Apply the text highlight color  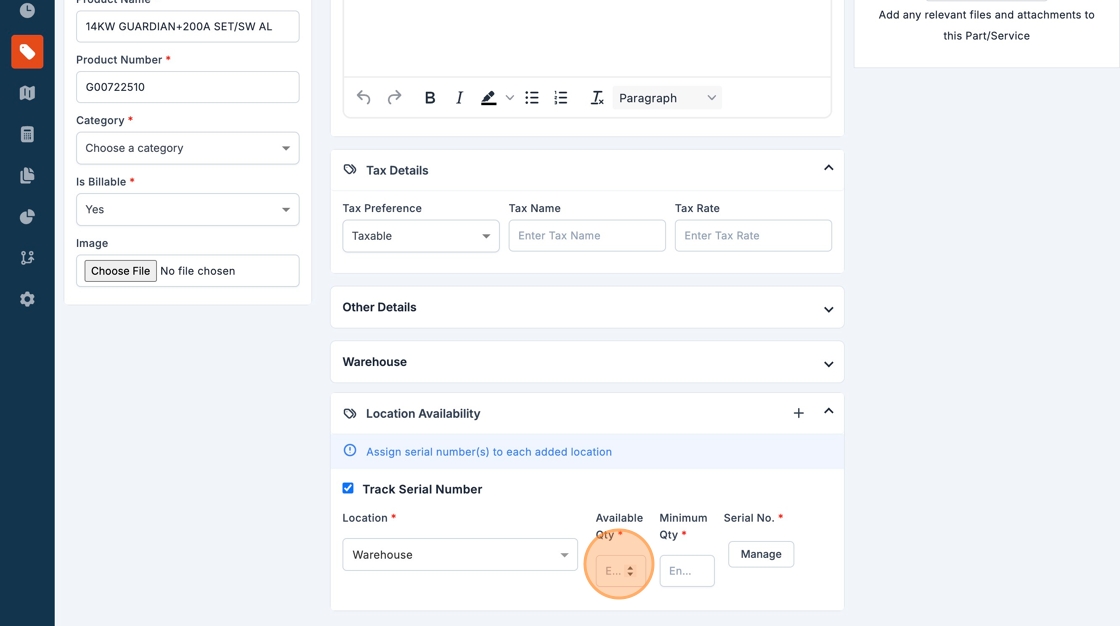(x=489, y=98)
